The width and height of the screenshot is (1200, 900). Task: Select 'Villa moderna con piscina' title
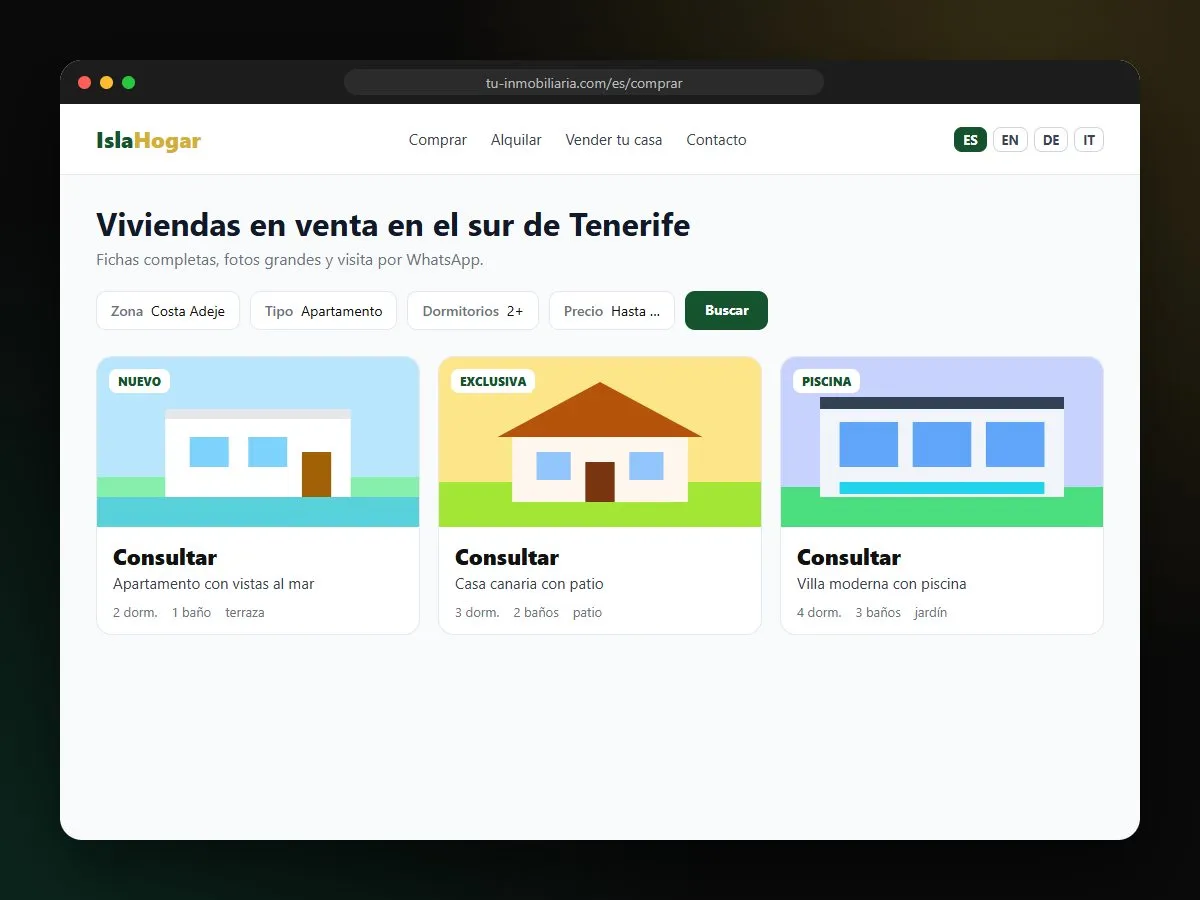[x=882, y=584]
